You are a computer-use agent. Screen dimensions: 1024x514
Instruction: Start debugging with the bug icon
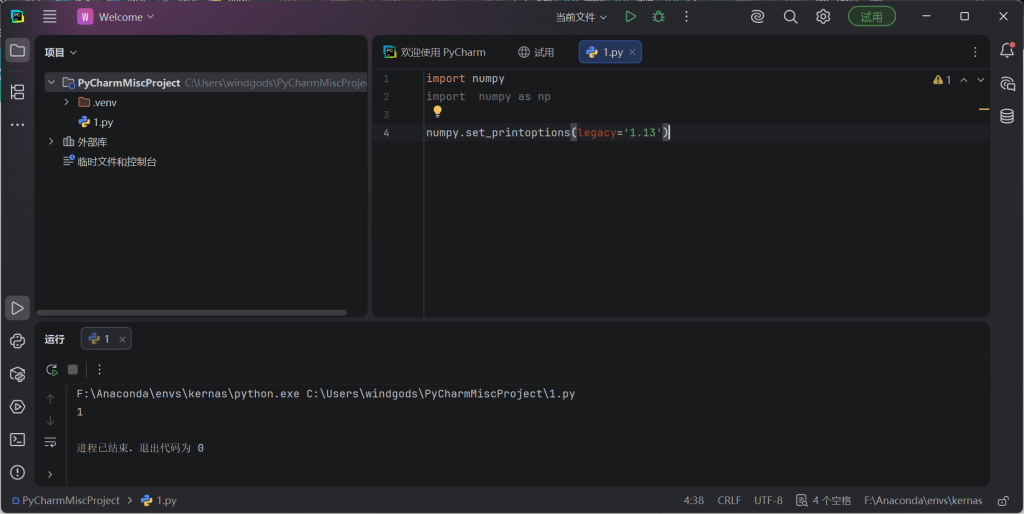tap(658, 17)
